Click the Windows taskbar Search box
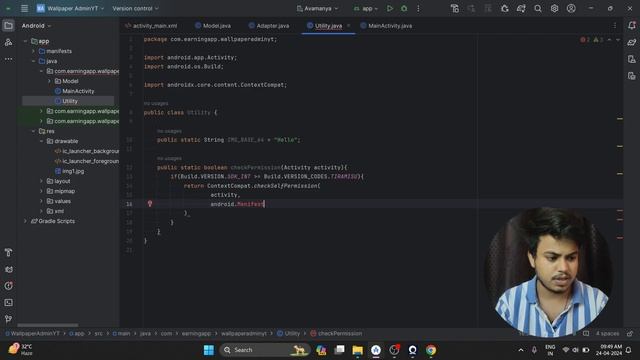 pos(264,350)
